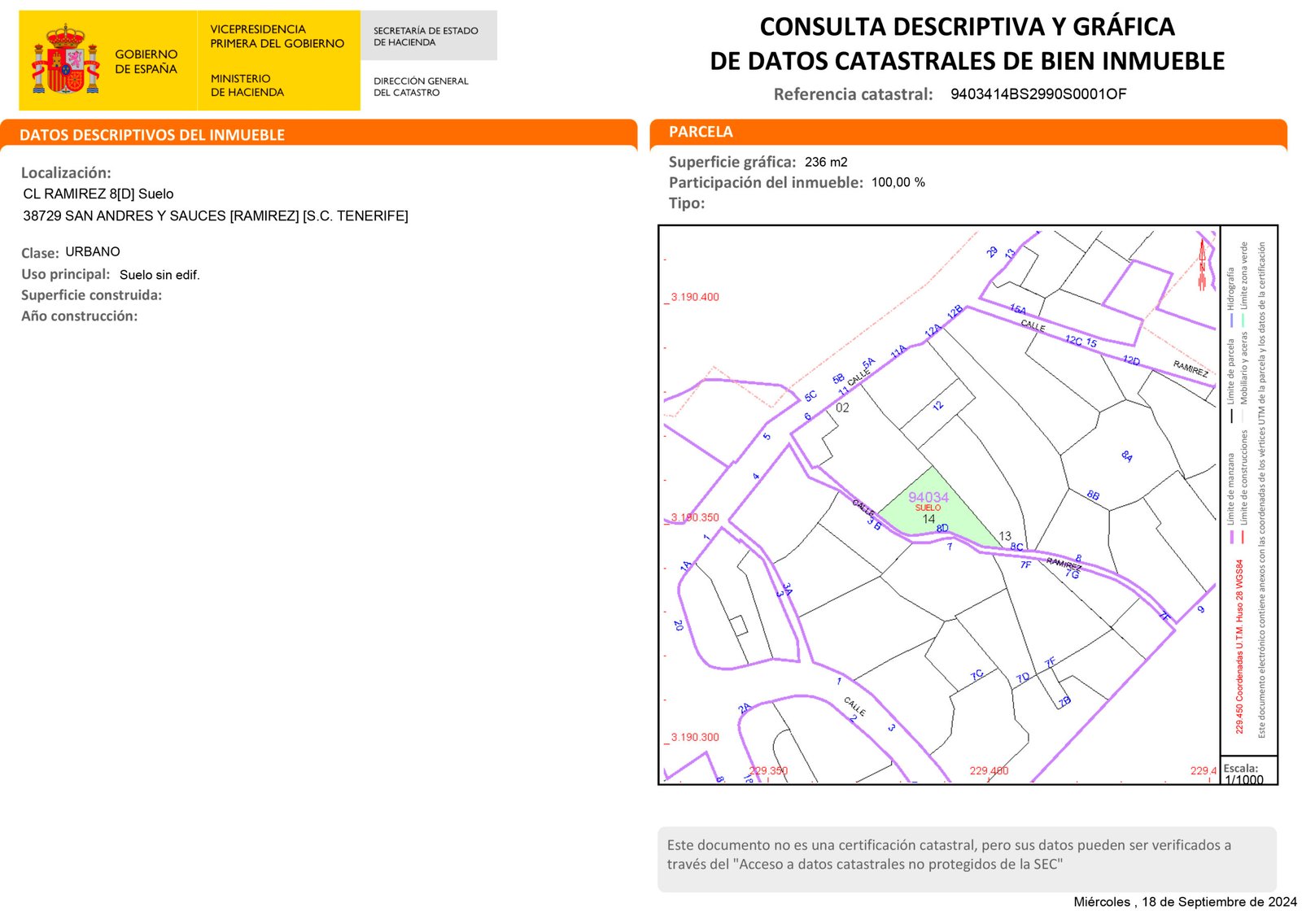The image size is (1302, 924).
Task: Click the '3.190.400' coordinate on map
Action: click(695, 297)
